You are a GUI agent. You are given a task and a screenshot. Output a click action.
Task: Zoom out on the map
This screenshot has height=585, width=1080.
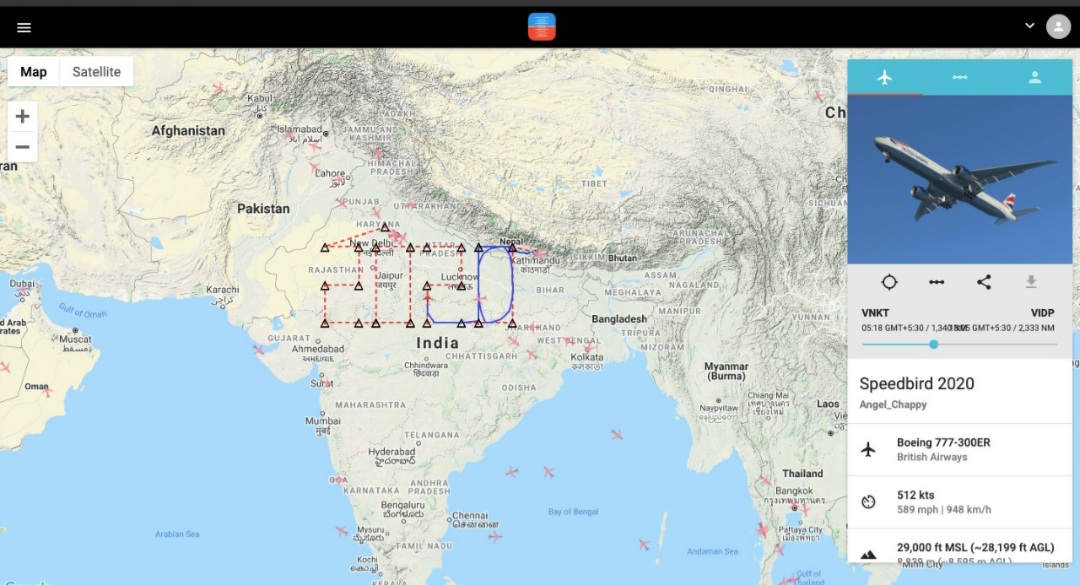(22, 147)
